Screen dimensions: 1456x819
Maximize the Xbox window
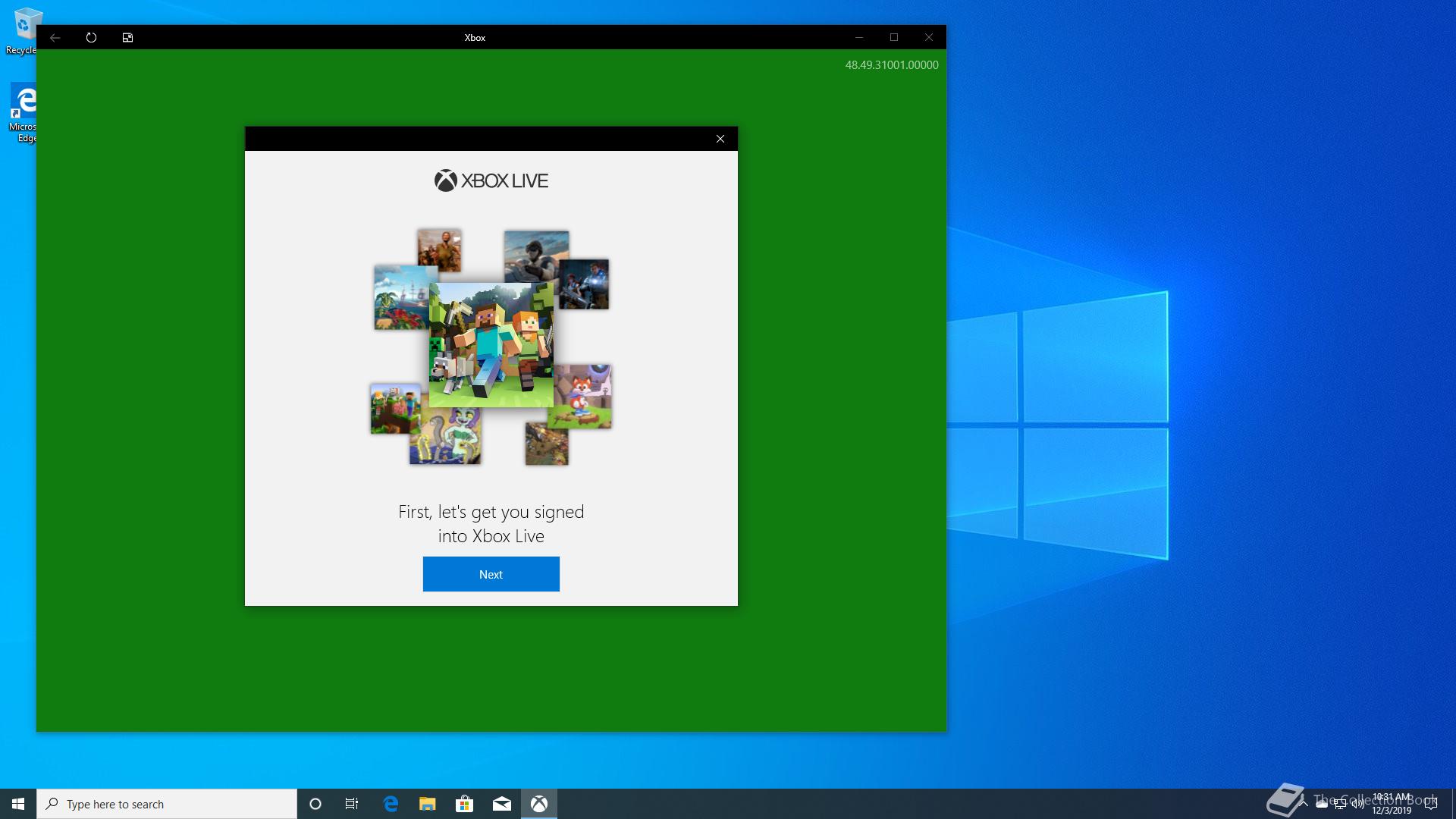[x=894, y=37]
